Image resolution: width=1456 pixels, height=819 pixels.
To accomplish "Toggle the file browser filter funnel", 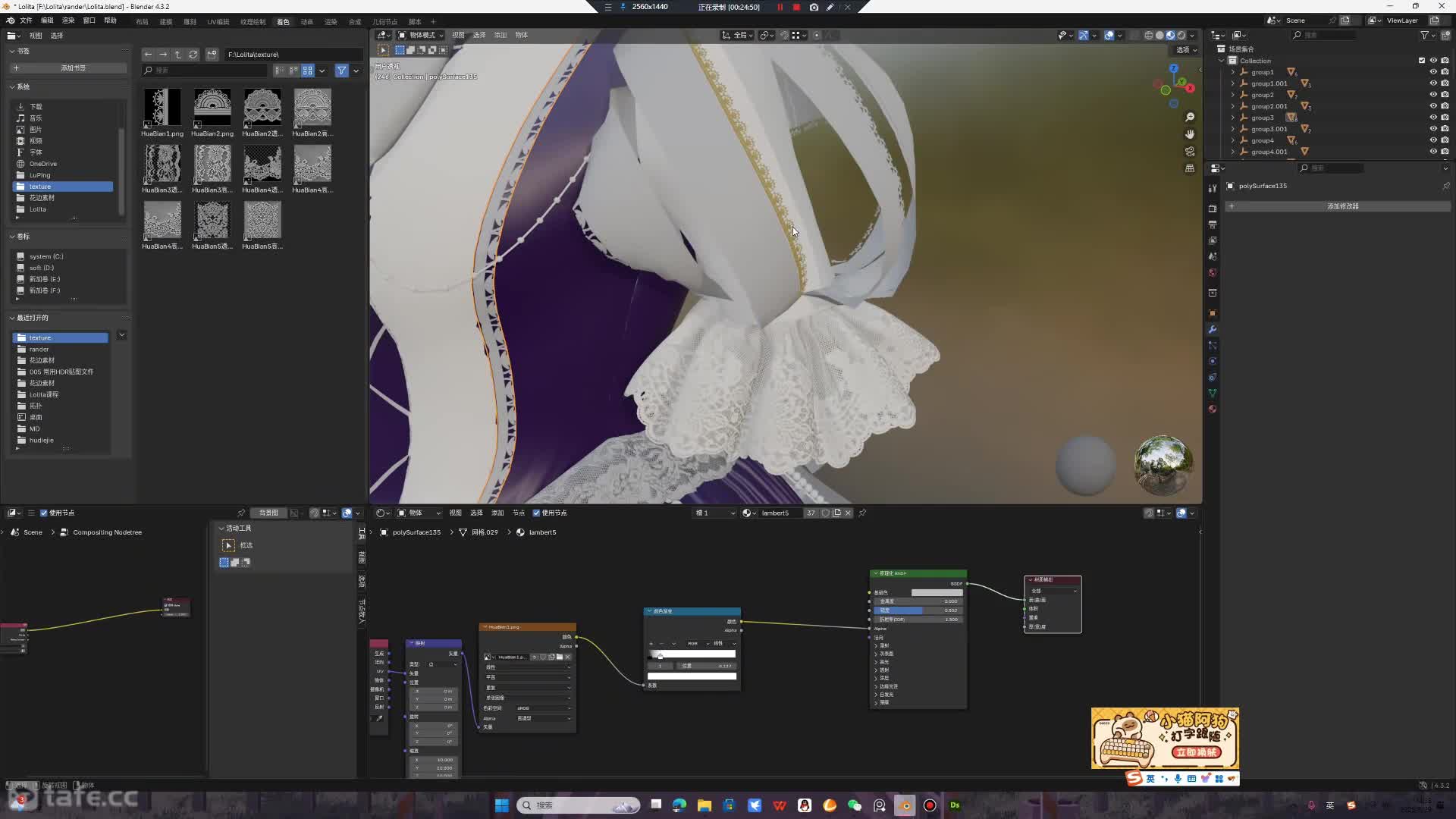I will tap(342, 71).
